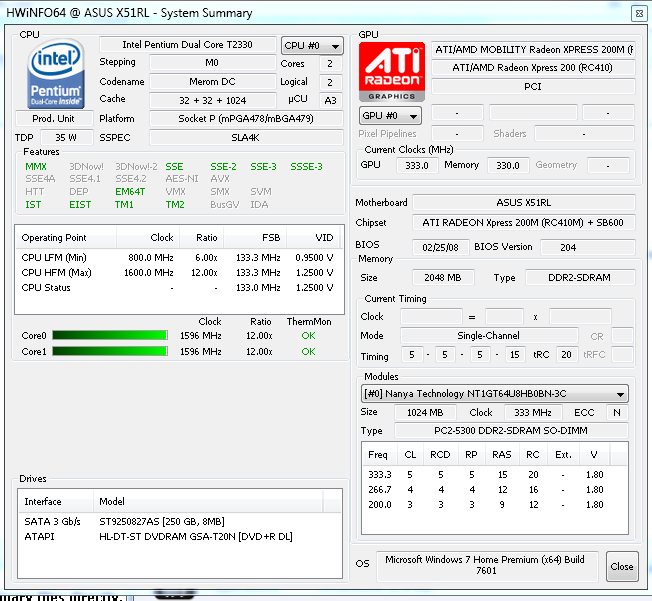Click the ATI Radeon Graphics logo
The width and height of the screenshot is (652, 601).
pos(392,72)
